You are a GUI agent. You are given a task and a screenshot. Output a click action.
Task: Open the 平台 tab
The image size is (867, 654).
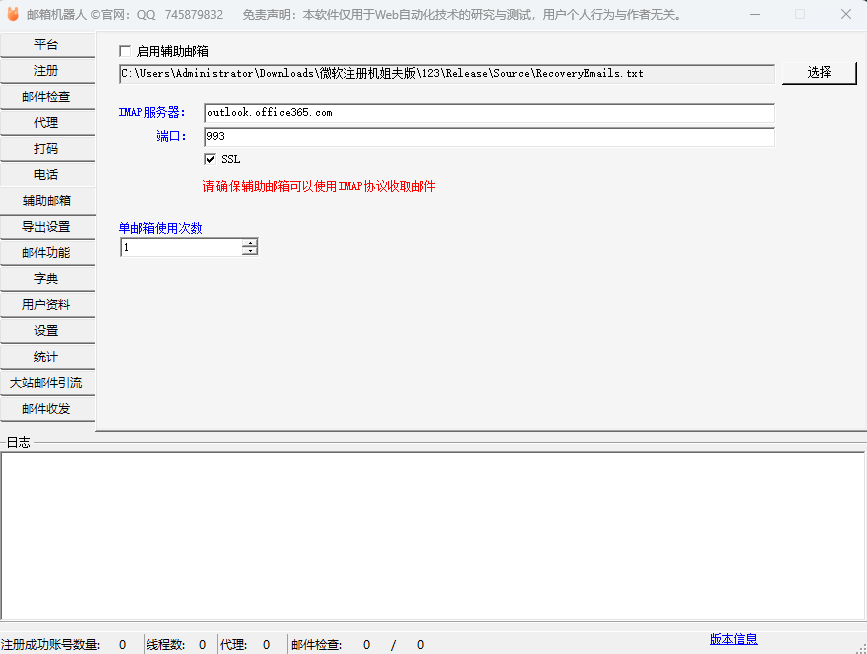pyautogui.click(x=47, y=45)
